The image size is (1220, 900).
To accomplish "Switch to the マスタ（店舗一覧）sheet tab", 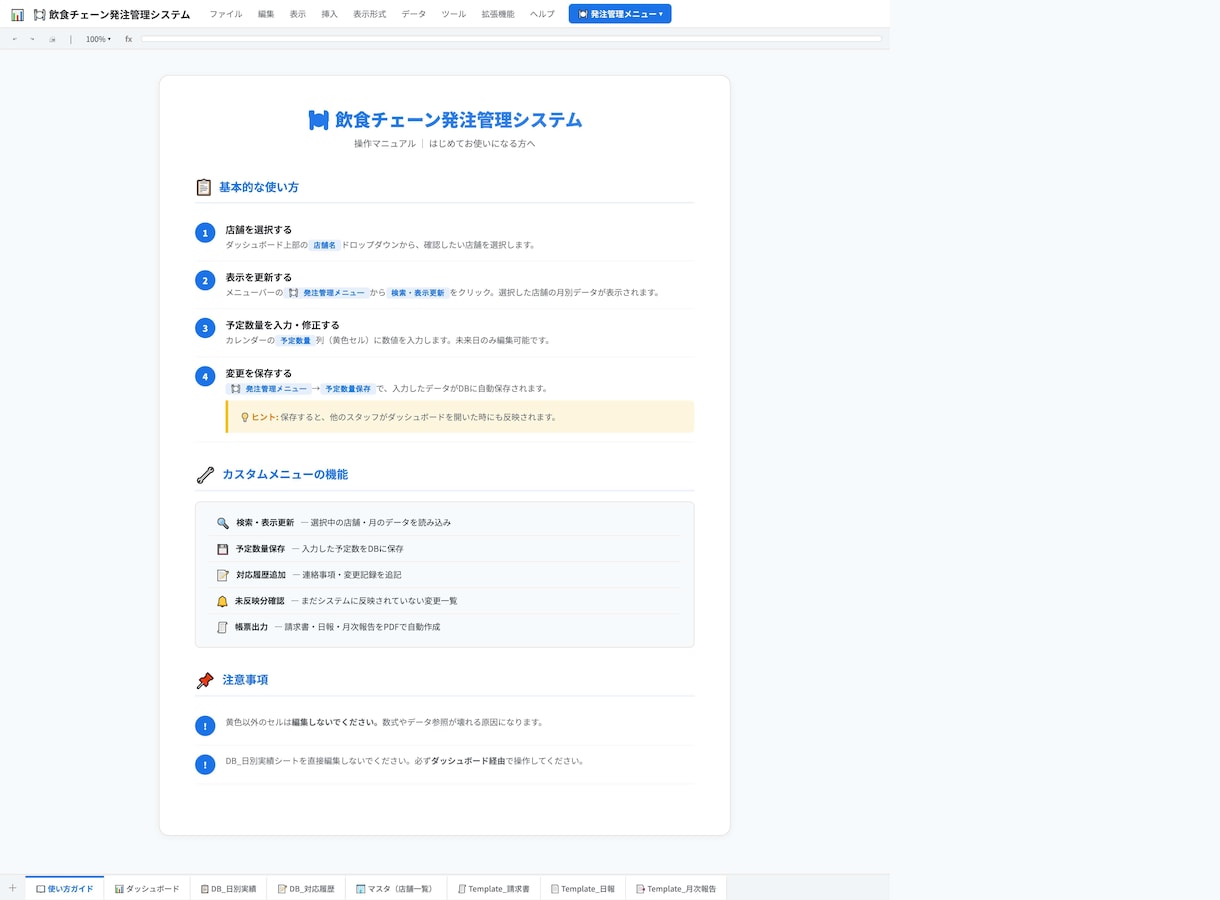I will click(x=395, y=888).
